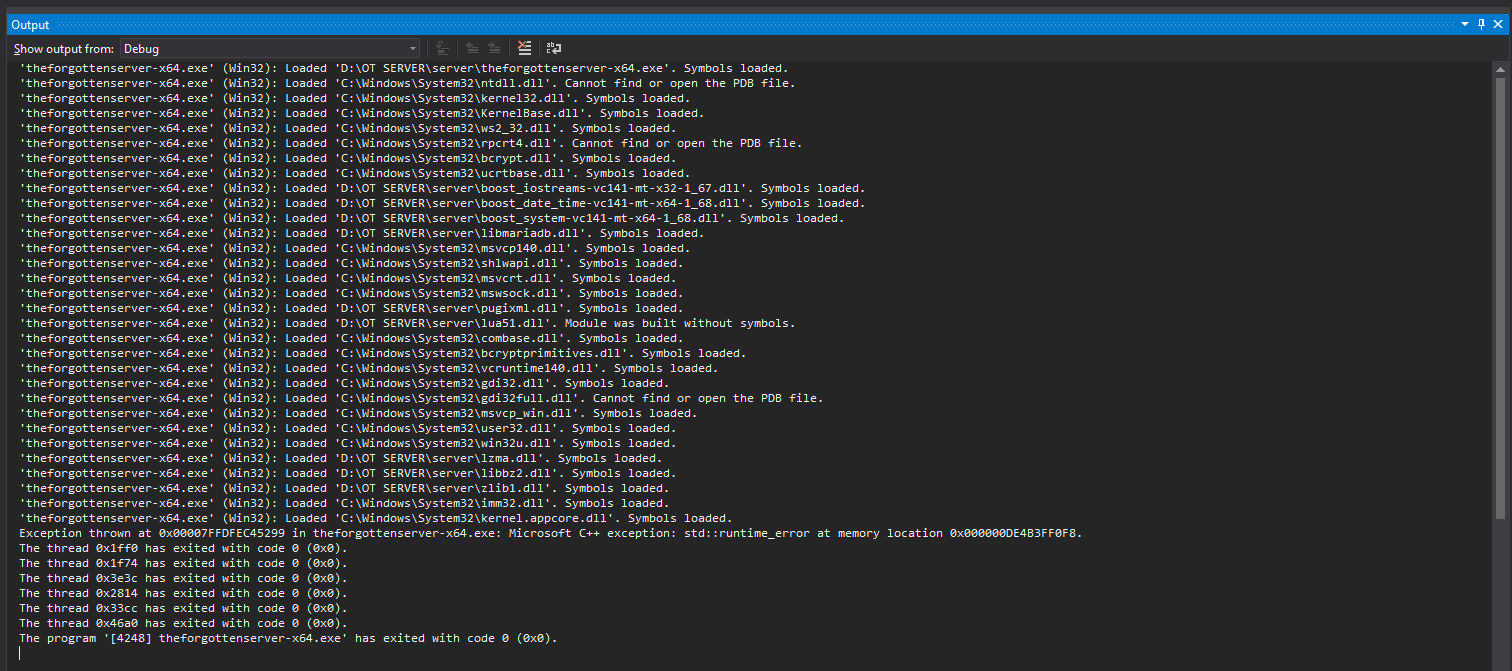
Task: Click the Find Message in Code icon
Action: [x=441, y=48]
